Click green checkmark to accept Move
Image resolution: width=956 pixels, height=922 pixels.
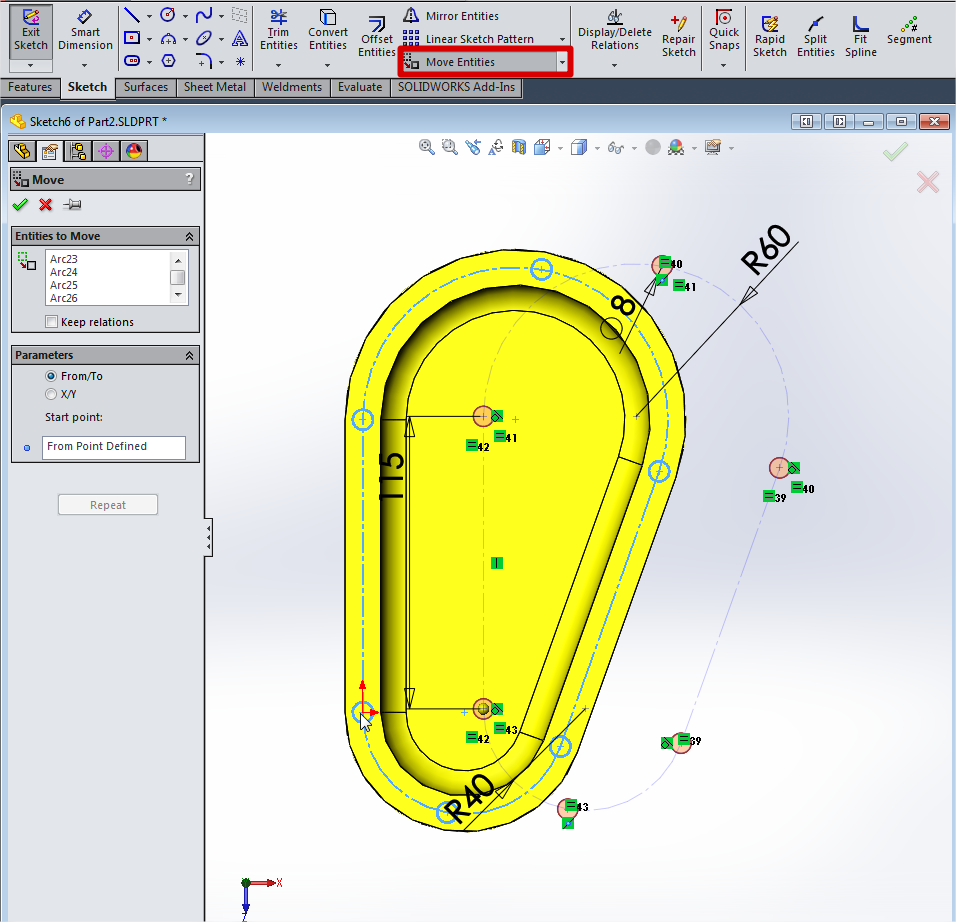(20, 205)
